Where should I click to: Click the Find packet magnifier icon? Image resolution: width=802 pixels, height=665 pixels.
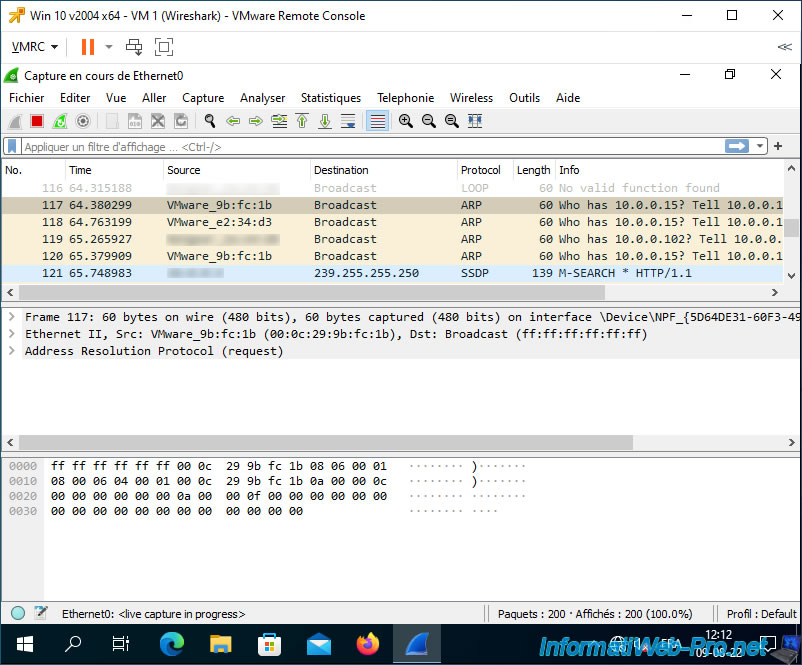tap(210, 121)
